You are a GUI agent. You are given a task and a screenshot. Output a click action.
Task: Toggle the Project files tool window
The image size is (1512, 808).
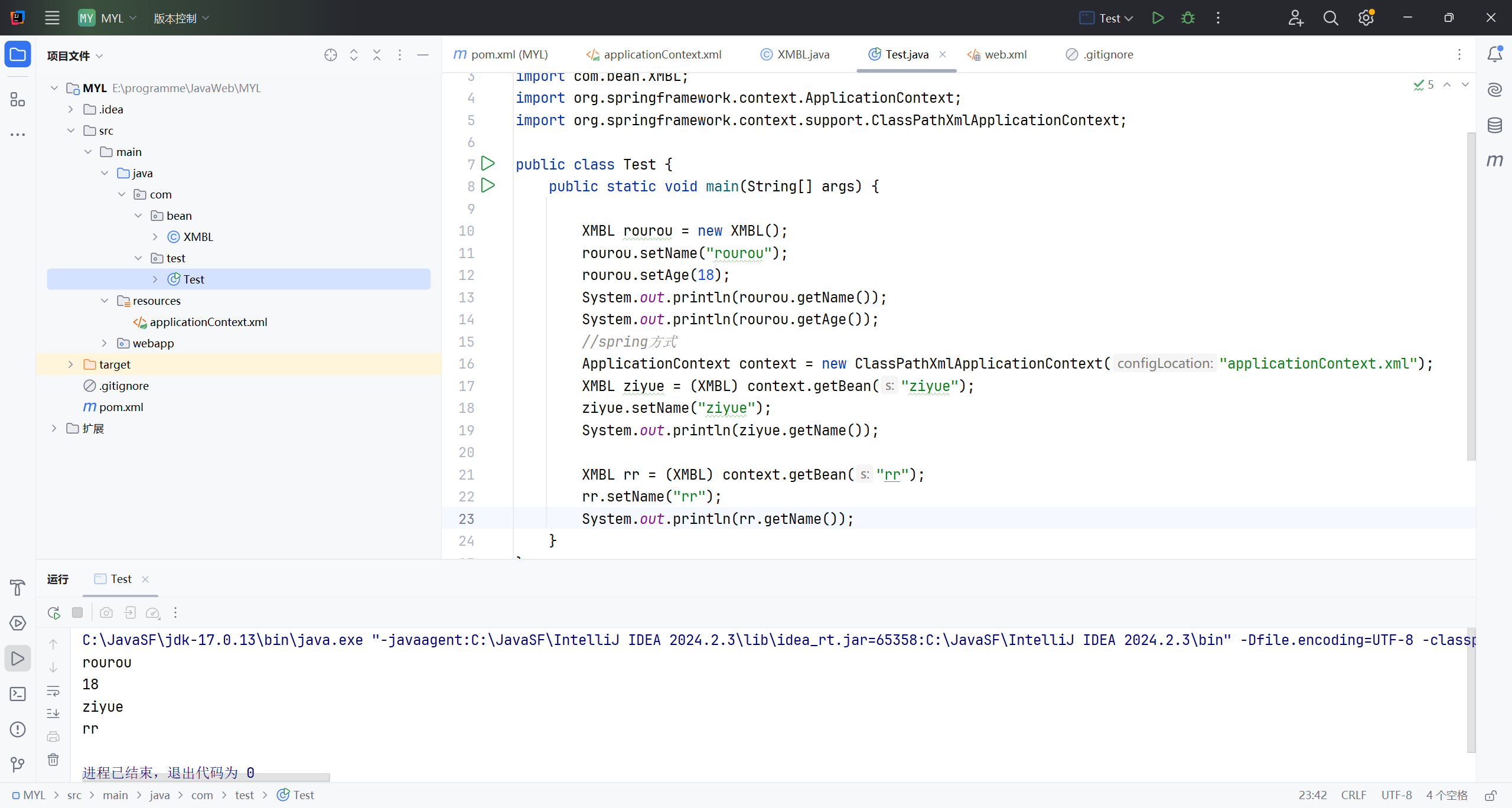pyautogui.click(x=18, y=55)
